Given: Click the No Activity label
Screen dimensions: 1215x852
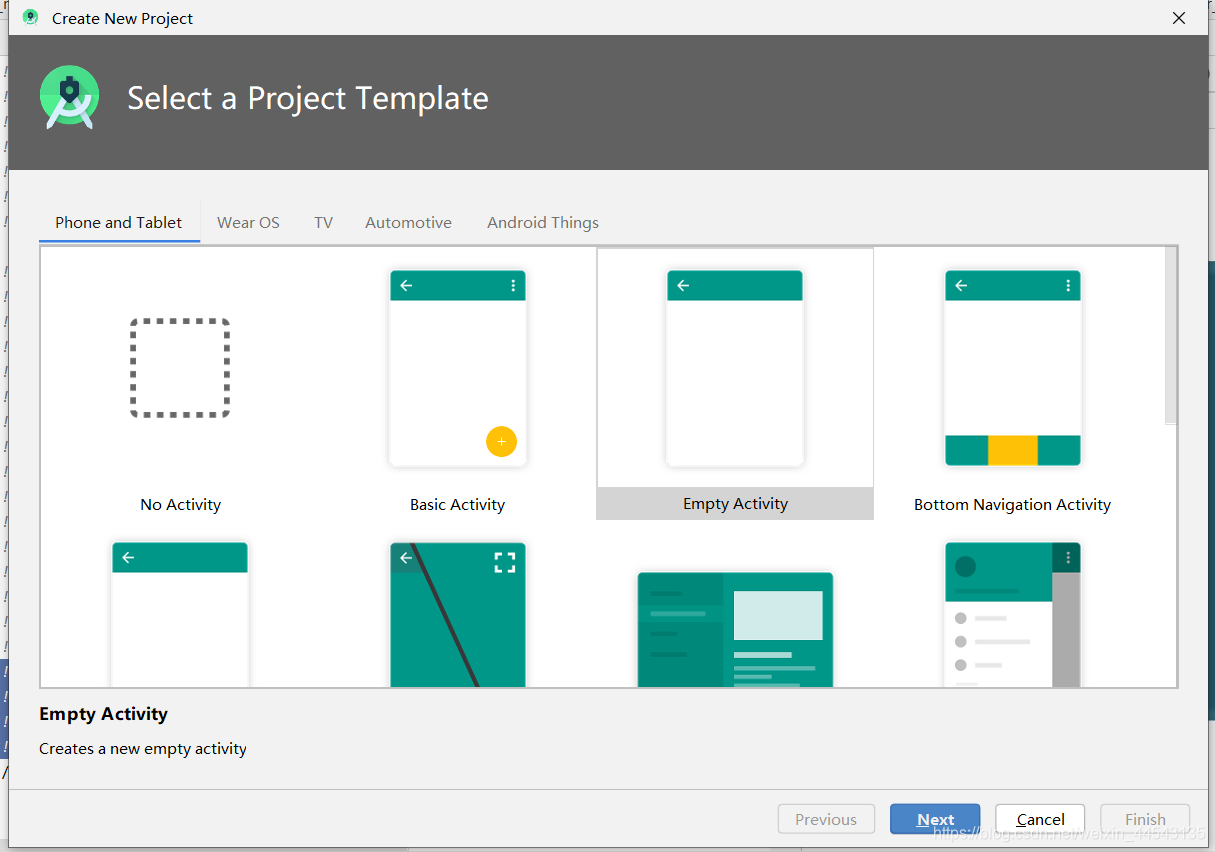Looking at the screenshot, I should click(180, 505).
